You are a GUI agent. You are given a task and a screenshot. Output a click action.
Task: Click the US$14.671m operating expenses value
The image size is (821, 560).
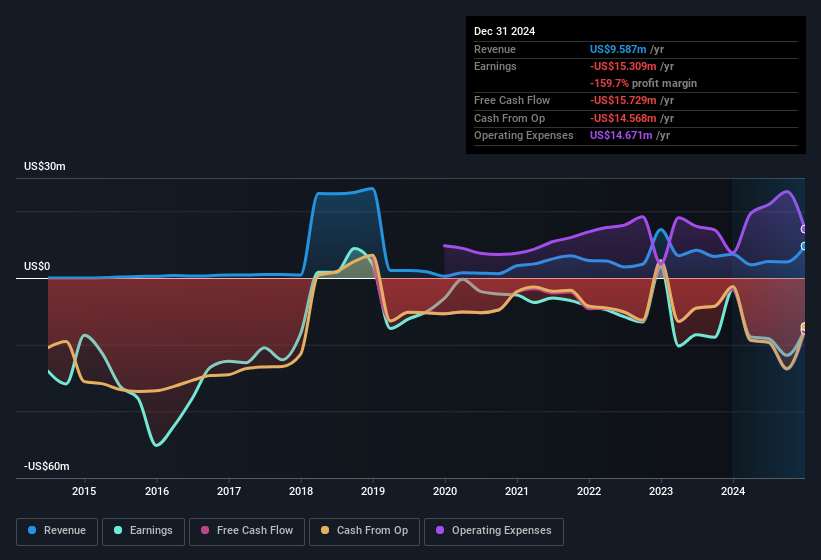tap(621, 136)
